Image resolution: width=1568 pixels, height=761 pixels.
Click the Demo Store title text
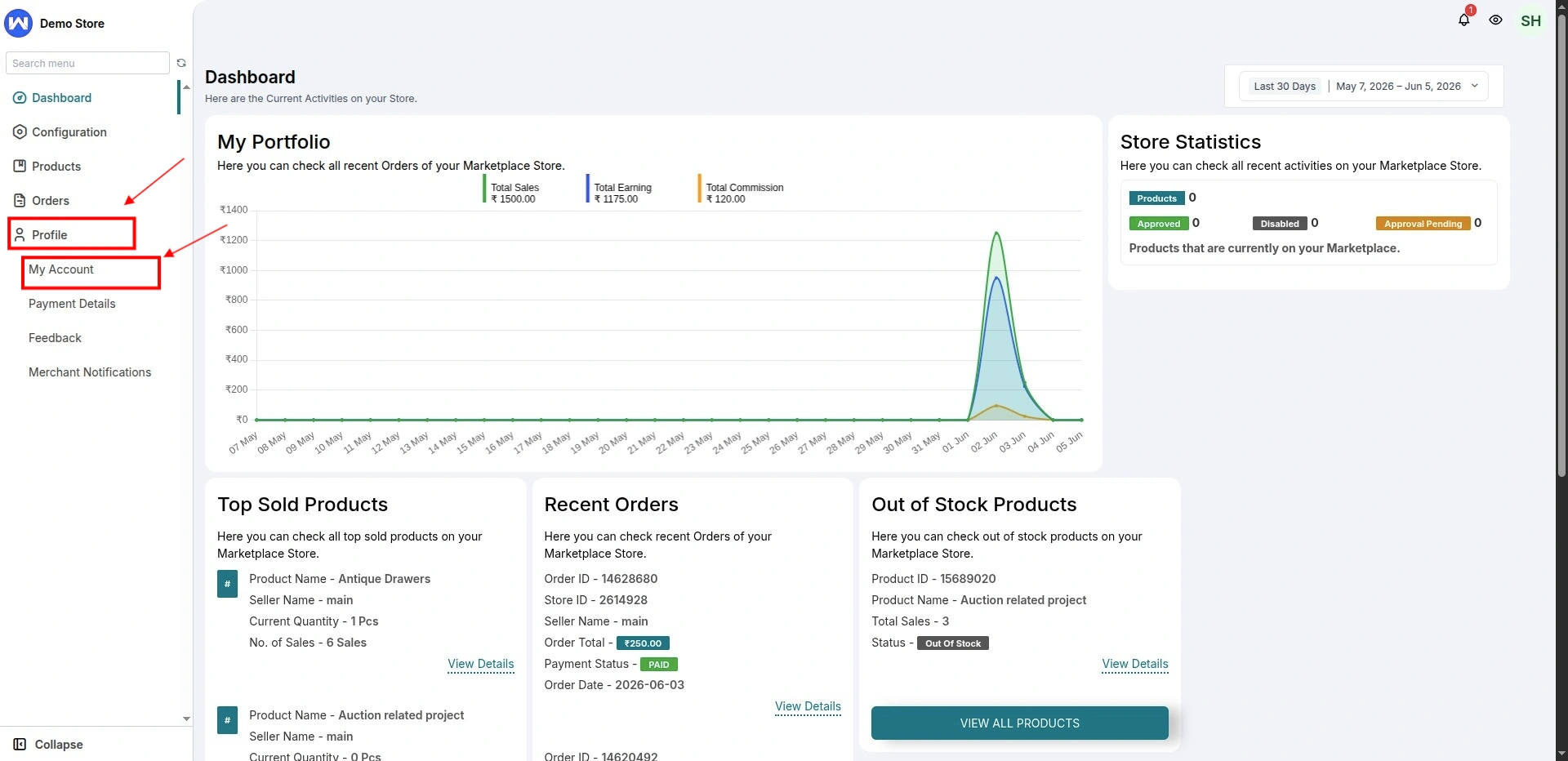[x=72, y=24]
